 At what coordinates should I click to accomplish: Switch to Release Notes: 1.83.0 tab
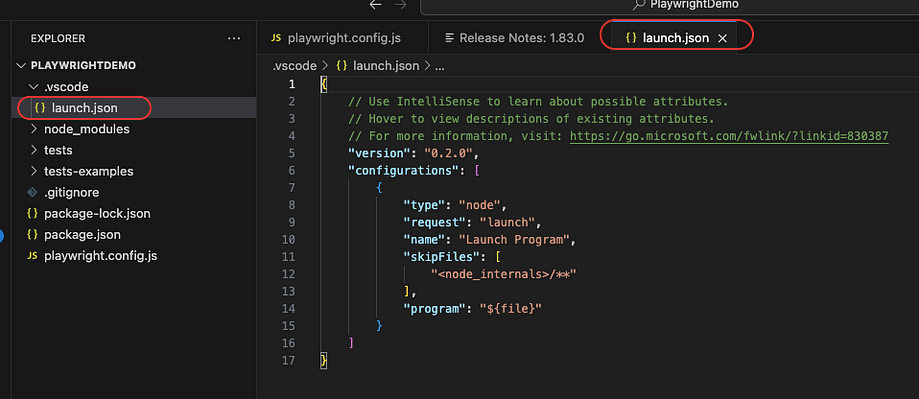pyautogui.click(x=519, y=38)
